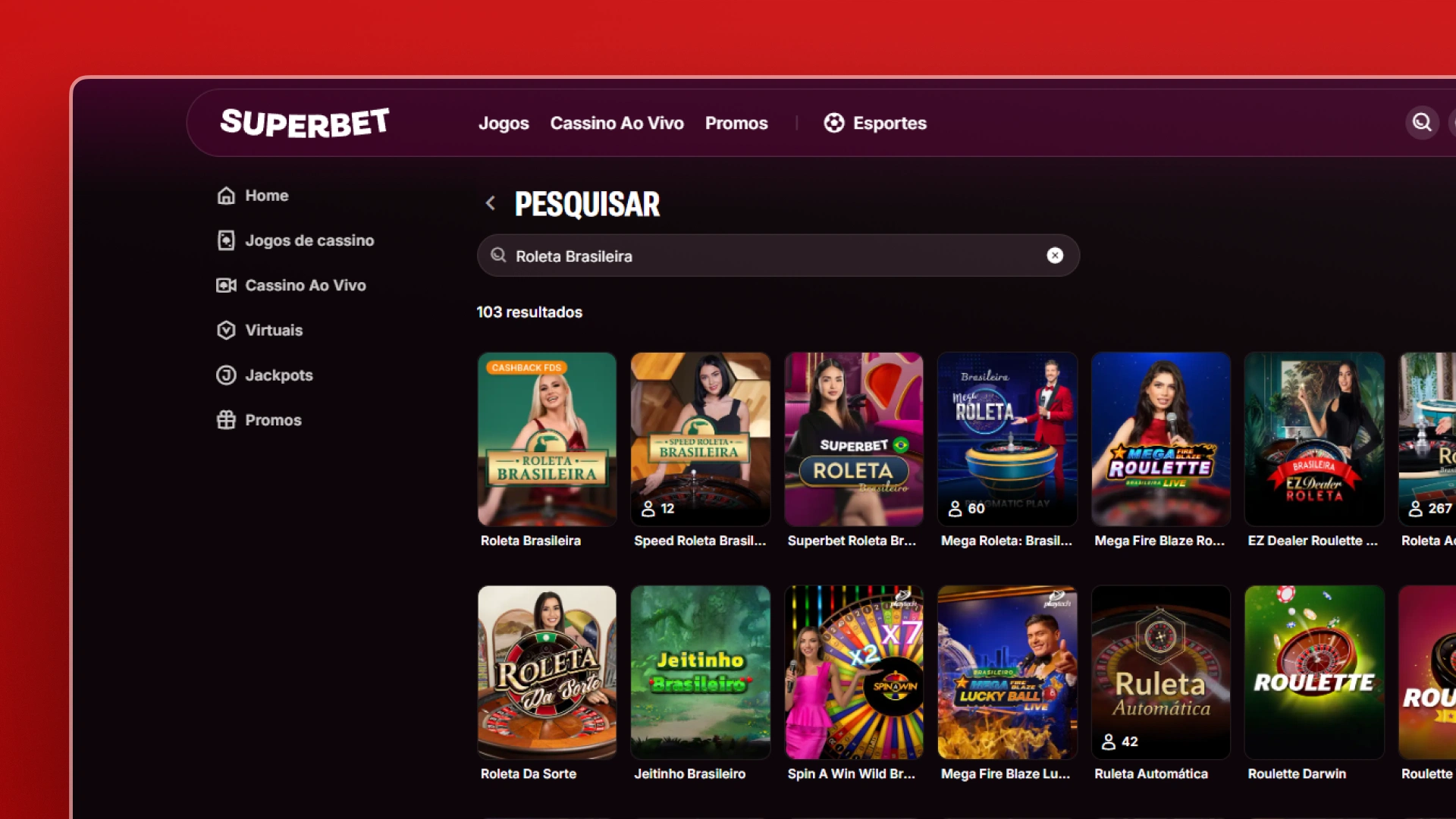Open the Speed Roleta Brasileira game thumbnail
The height and width of the screenshot is (819, 1456).
(x=701, y=439)
